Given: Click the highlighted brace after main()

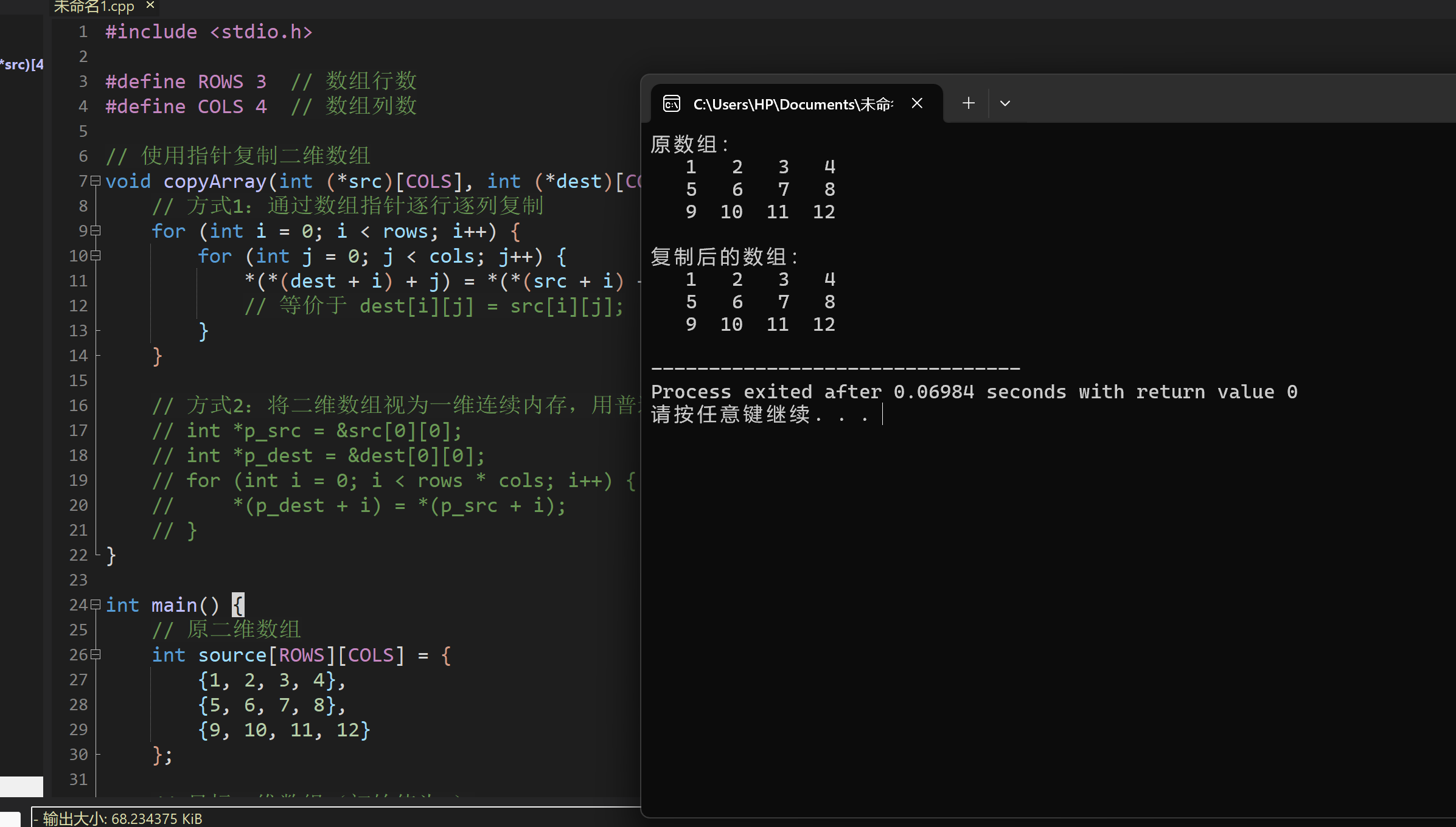Looking at the screenshot, I should [238, 605].
